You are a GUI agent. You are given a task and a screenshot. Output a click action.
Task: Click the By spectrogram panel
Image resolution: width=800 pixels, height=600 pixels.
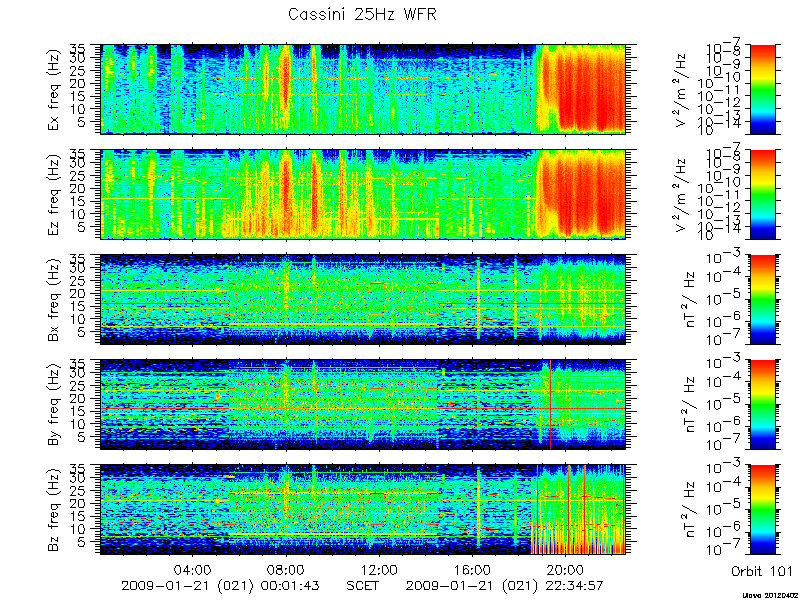coord(363,405)
